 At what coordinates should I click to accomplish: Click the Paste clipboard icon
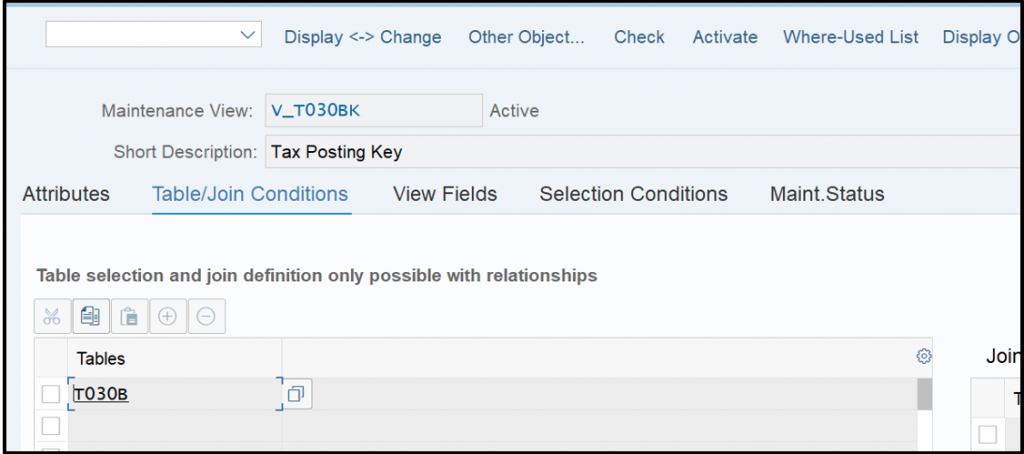[129, 317]
